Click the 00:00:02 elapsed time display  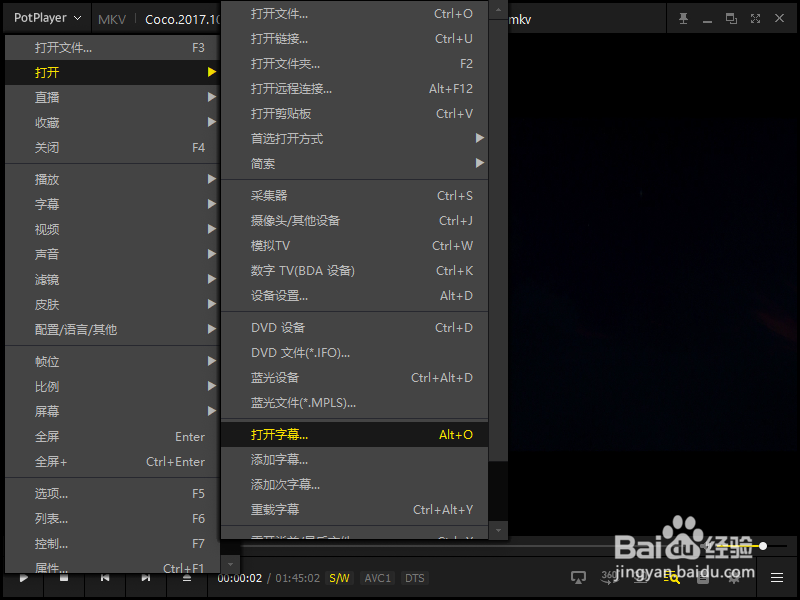click(x=240, y=578)
